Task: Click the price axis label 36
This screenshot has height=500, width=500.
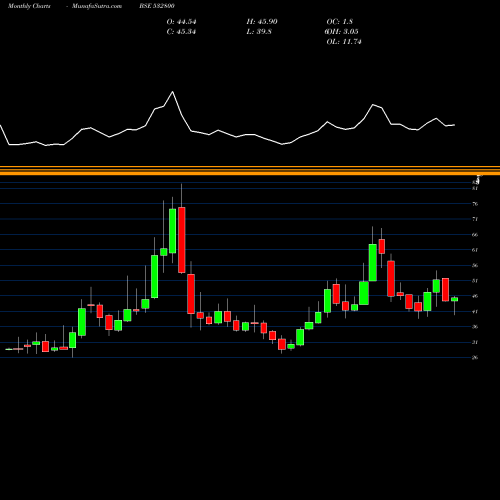Action: (475, 327)
